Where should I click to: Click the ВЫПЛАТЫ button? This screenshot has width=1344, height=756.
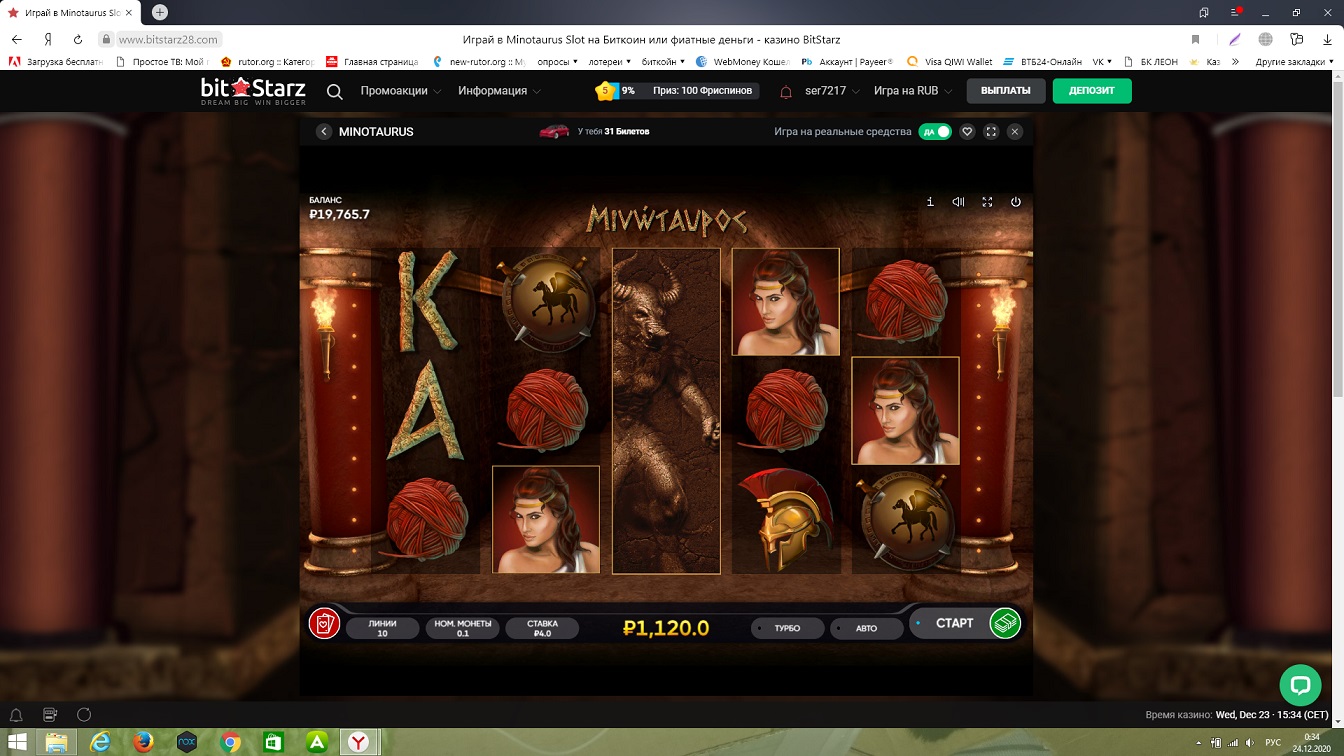[1006, 91]
